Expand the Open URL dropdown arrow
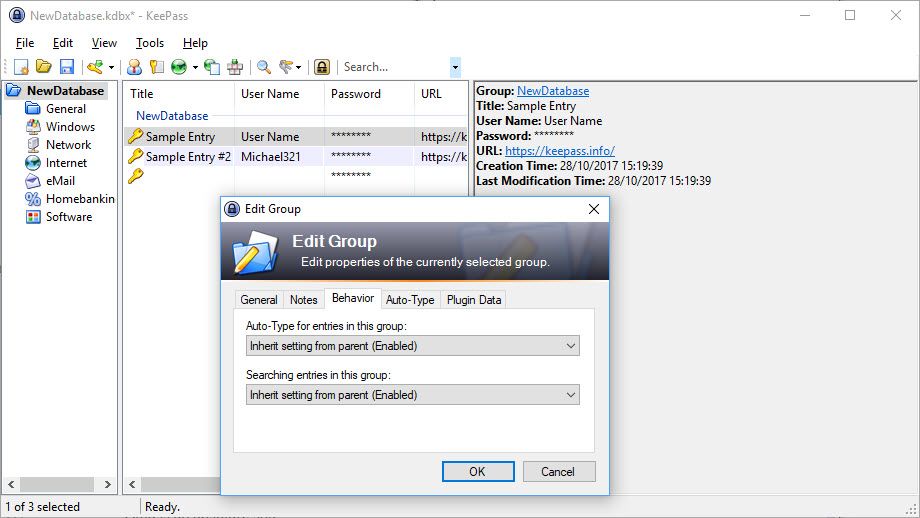Viewport: 920px width, 518px height. pyautogui.click(x=195, y=67)
